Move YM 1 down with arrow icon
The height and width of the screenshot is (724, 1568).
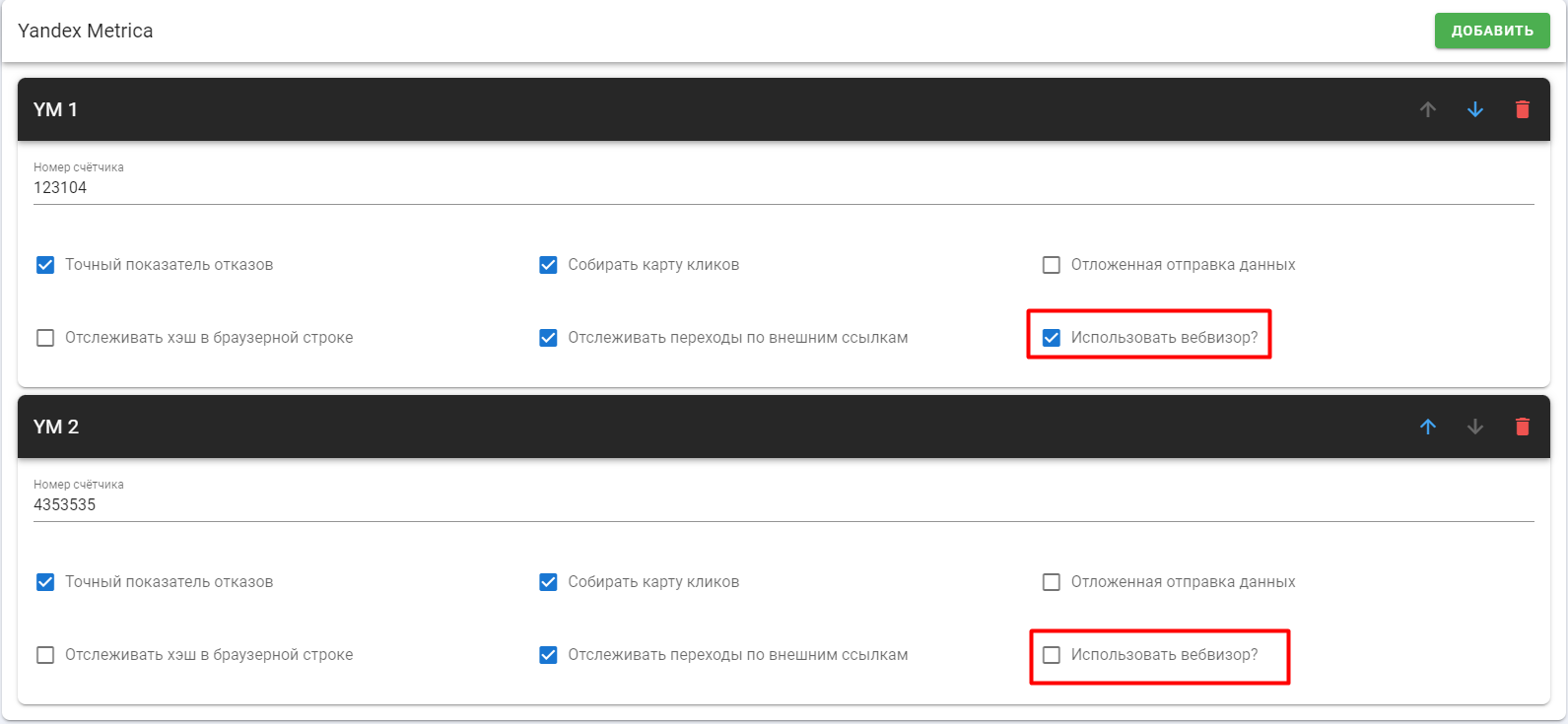(1475, 109)
